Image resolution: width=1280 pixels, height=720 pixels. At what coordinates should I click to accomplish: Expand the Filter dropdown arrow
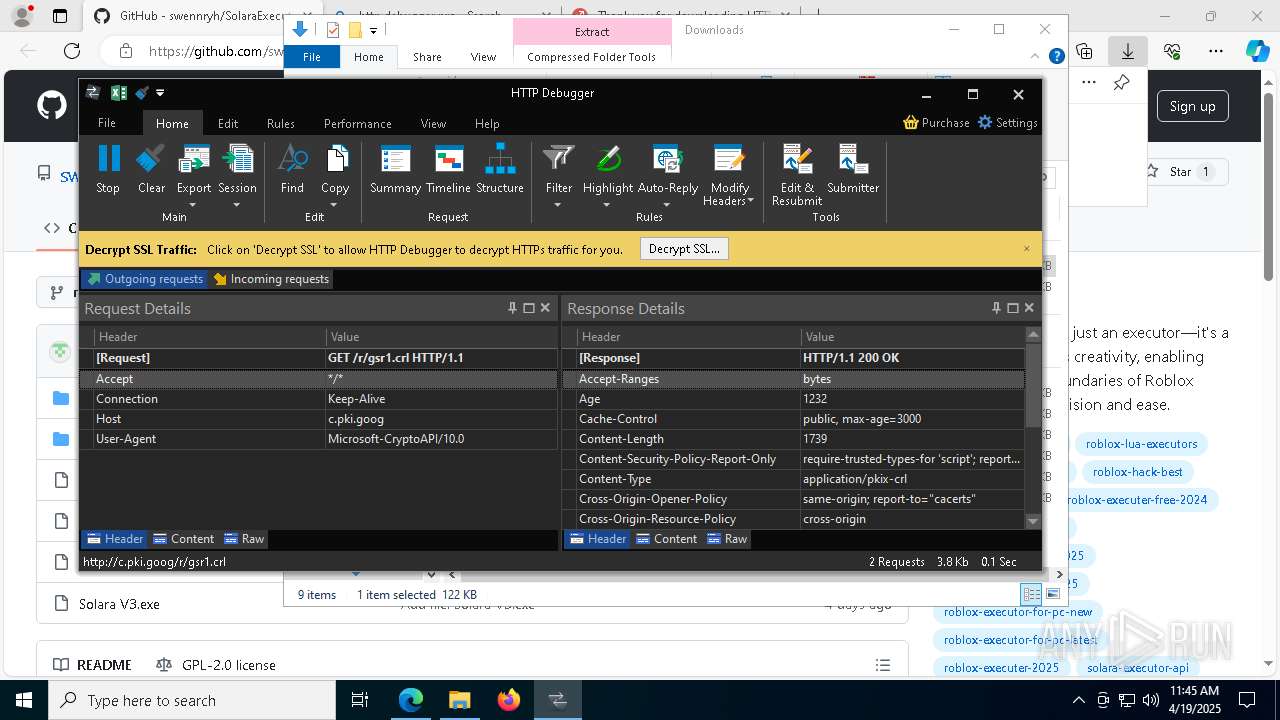tap(558, 205)
